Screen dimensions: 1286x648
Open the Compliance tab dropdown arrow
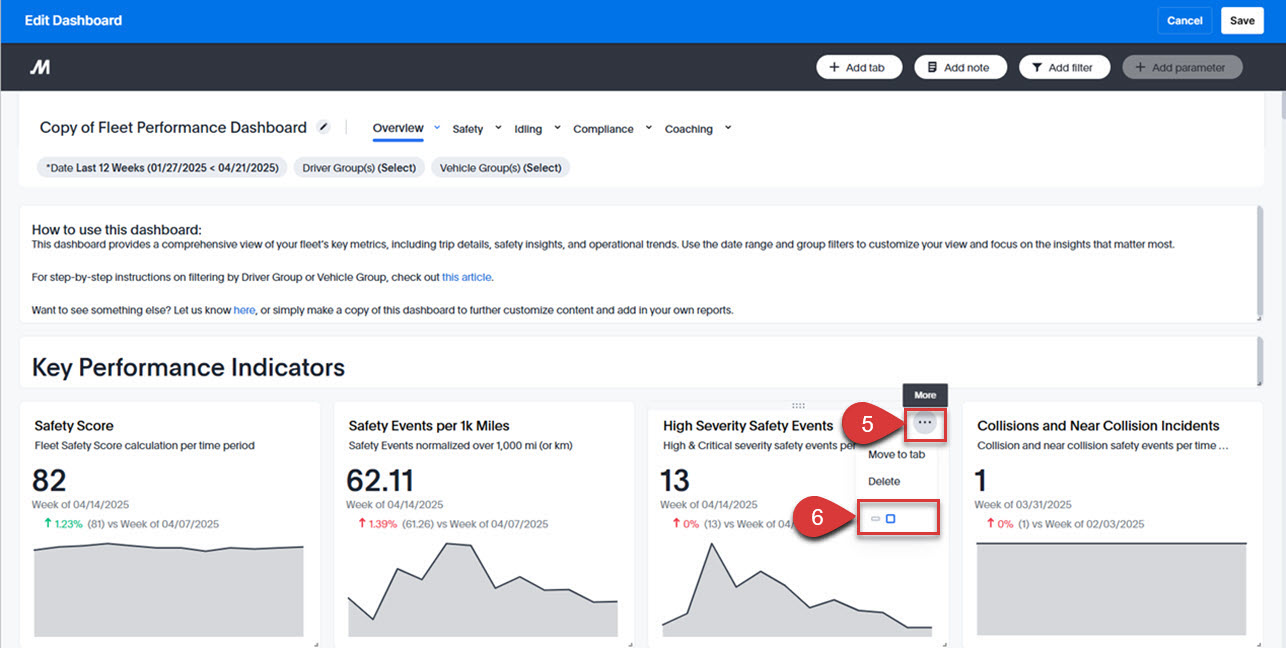tap(648, 128)
